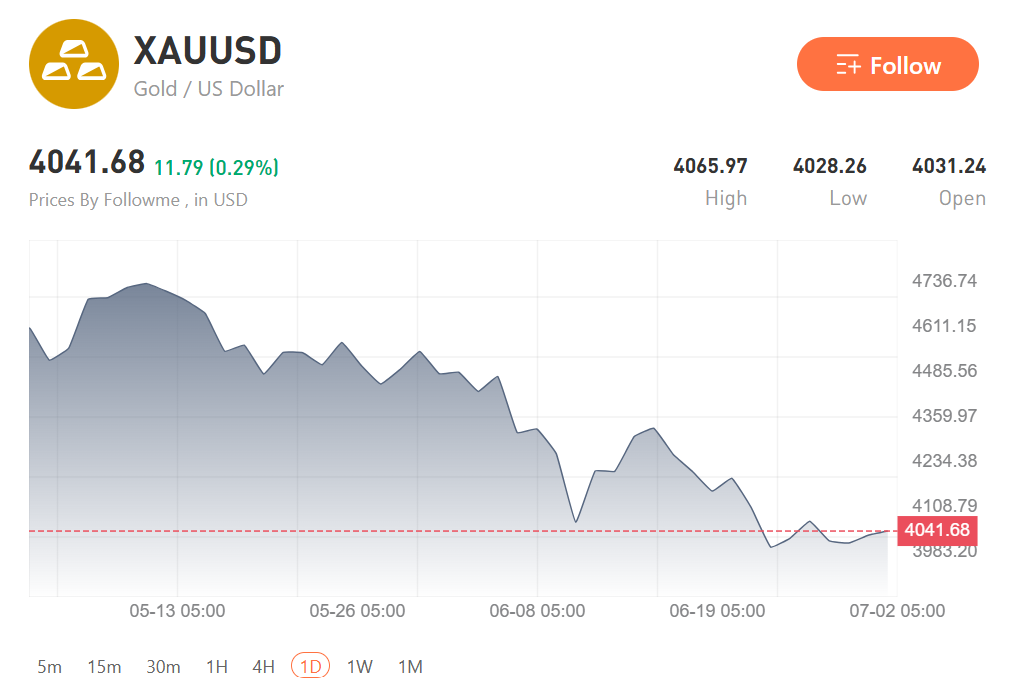The width and height of the screenshot is (1009, 679).
Task: Click the list-plus icon inside Follow button
Action: [x=847, y=65]
